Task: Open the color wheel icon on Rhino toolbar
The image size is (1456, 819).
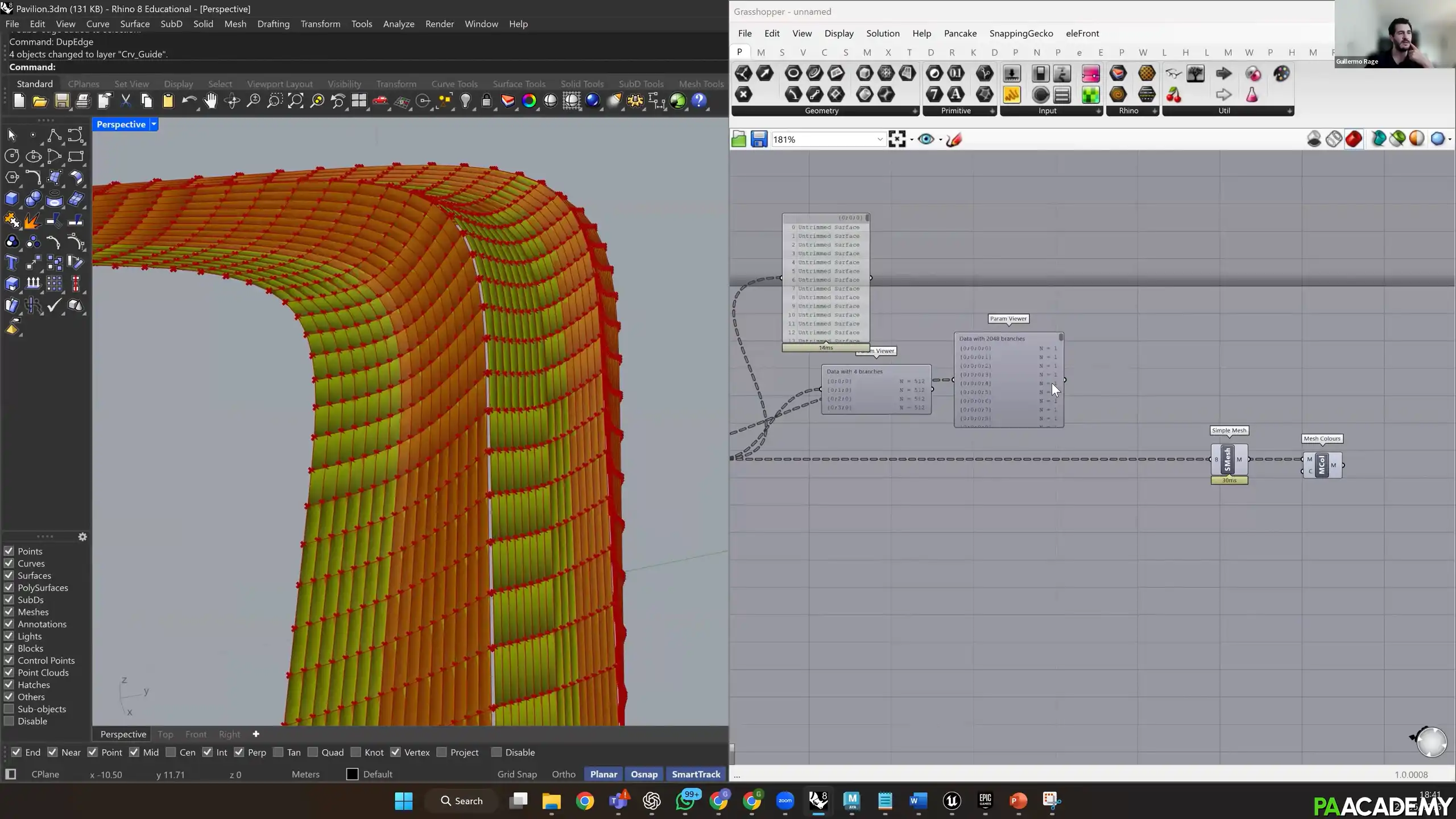Action: pos(529,101)
